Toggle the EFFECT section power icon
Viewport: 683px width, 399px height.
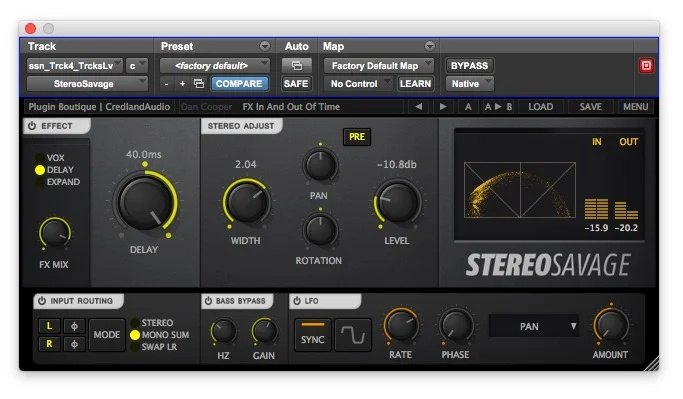[x=32, y=126]
